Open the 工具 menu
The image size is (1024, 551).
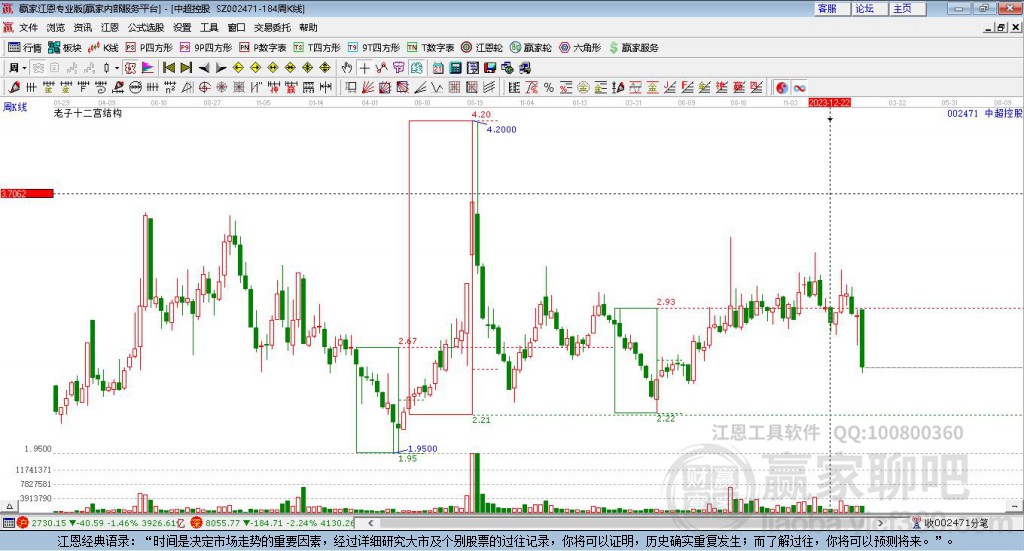(x=209, y=27)
